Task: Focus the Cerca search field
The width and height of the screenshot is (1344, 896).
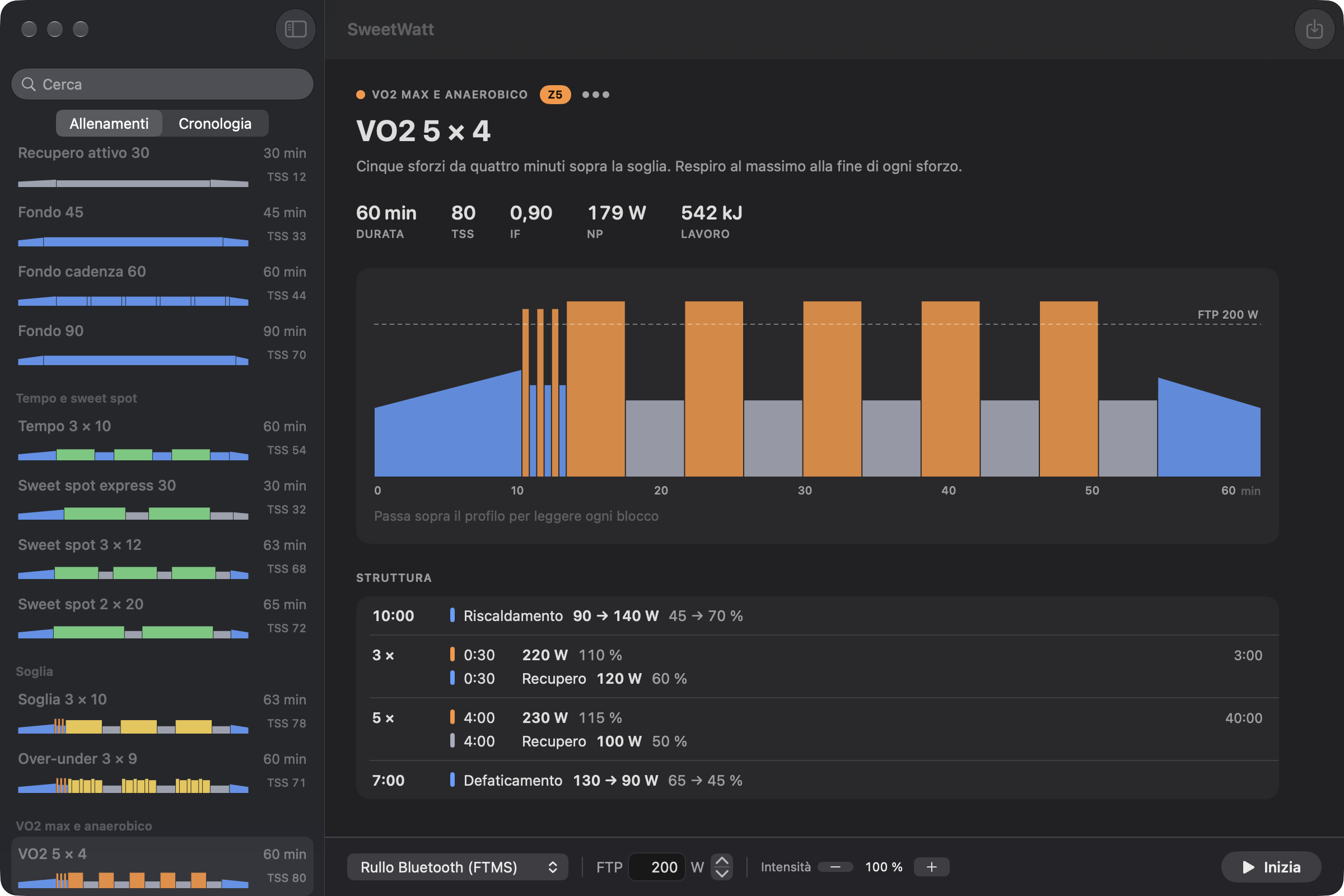Action: (x=162, y=84)
